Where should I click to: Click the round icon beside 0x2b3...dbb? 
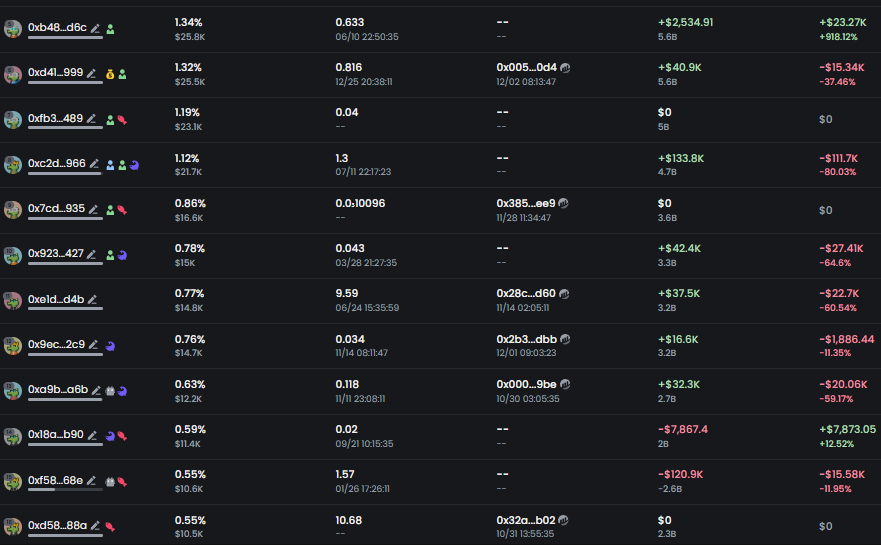[565, 339]
